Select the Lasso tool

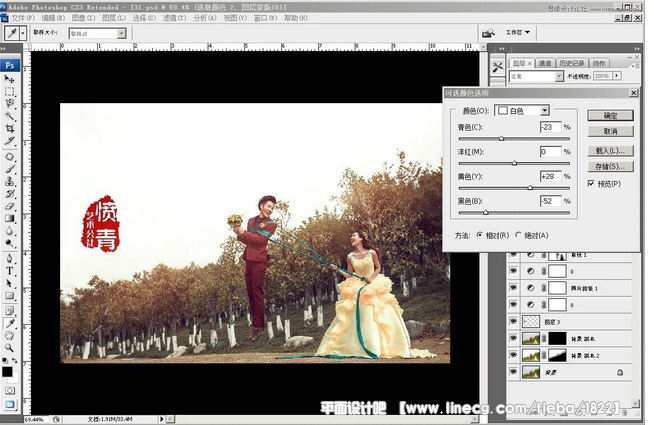coord(9,103)
